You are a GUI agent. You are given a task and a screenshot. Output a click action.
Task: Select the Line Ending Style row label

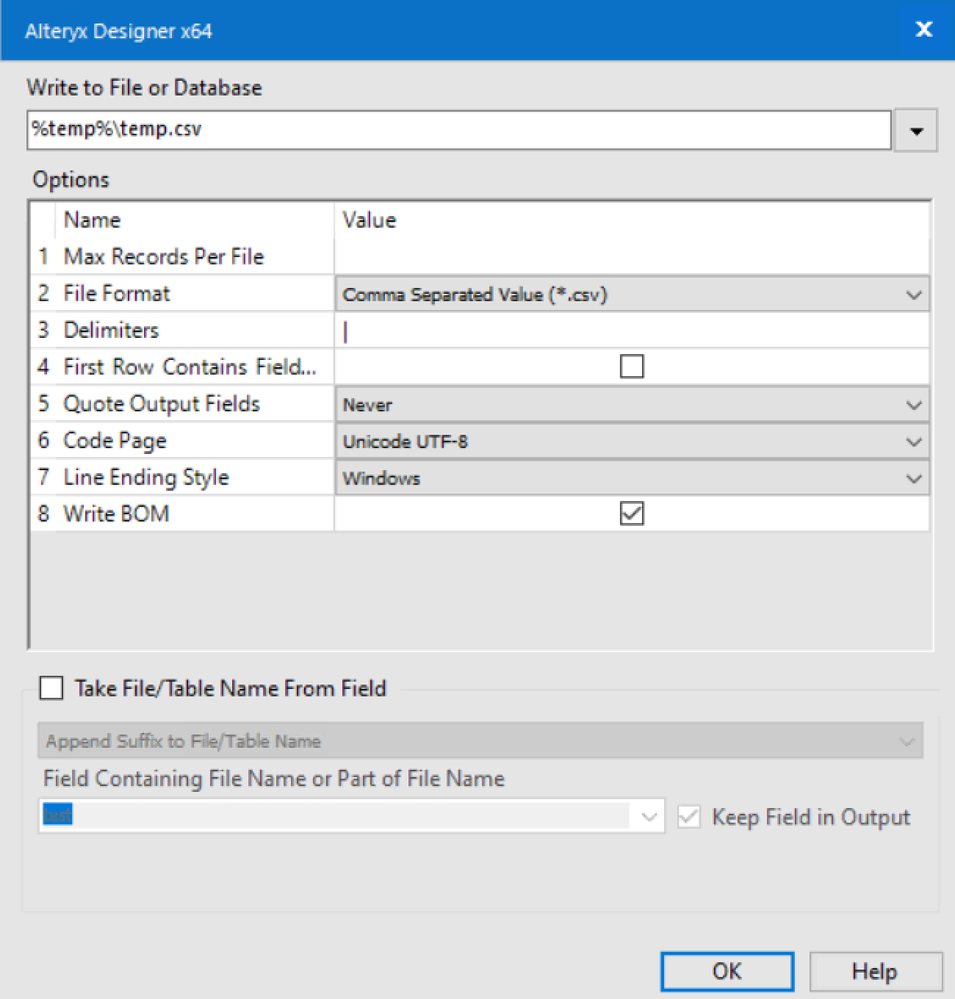pyautogui.click(x=146, y=478)
